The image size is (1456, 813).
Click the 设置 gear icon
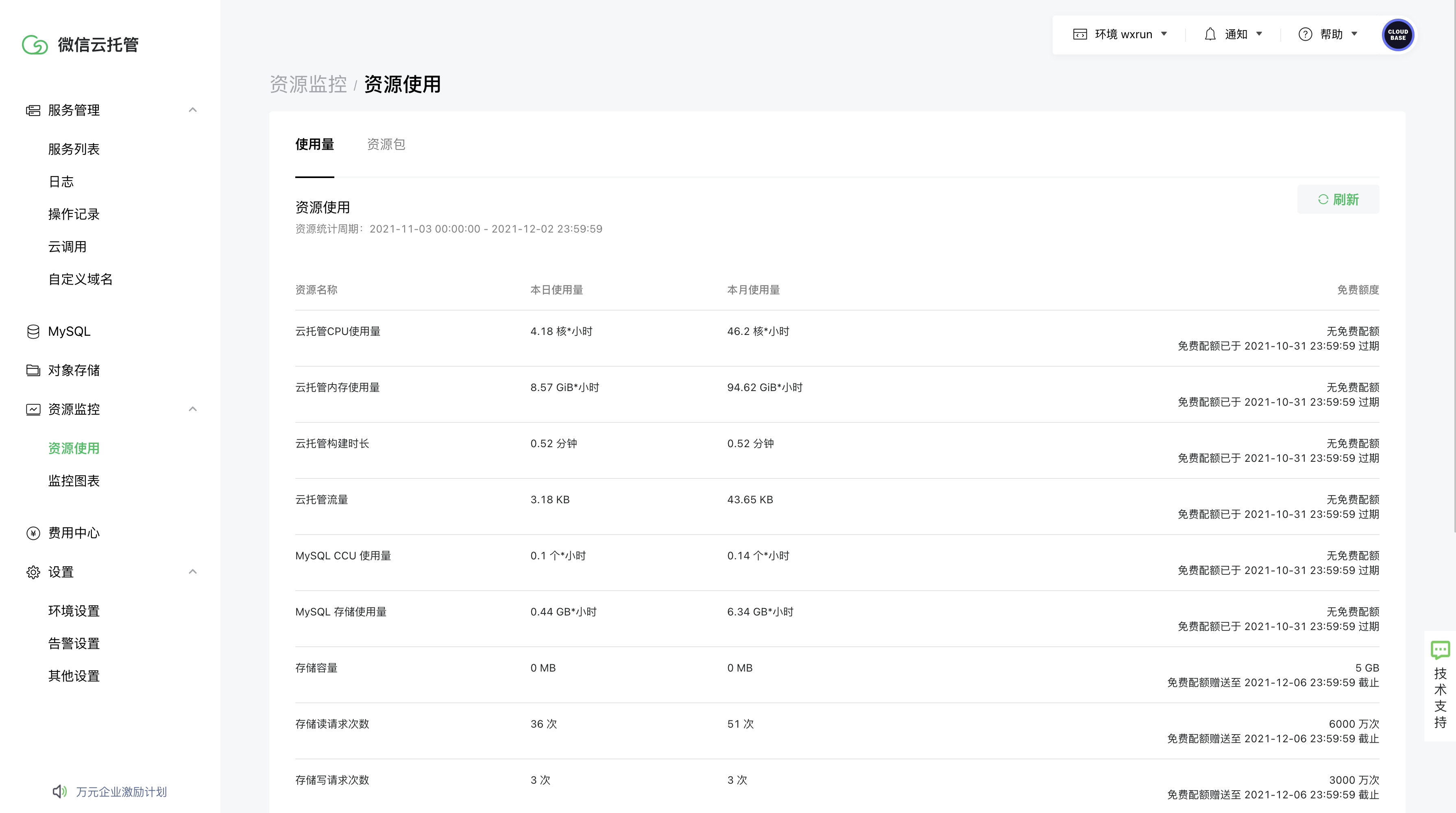pyautogui.click(x=33, y=572)
